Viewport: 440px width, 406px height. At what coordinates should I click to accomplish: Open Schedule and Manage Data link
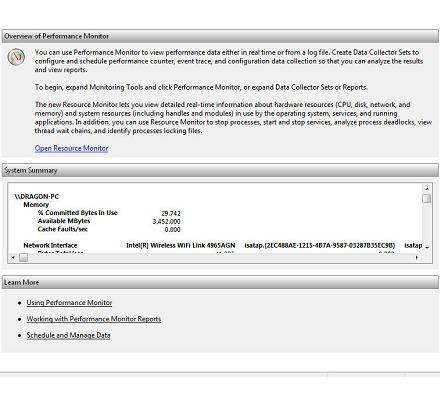68,335
